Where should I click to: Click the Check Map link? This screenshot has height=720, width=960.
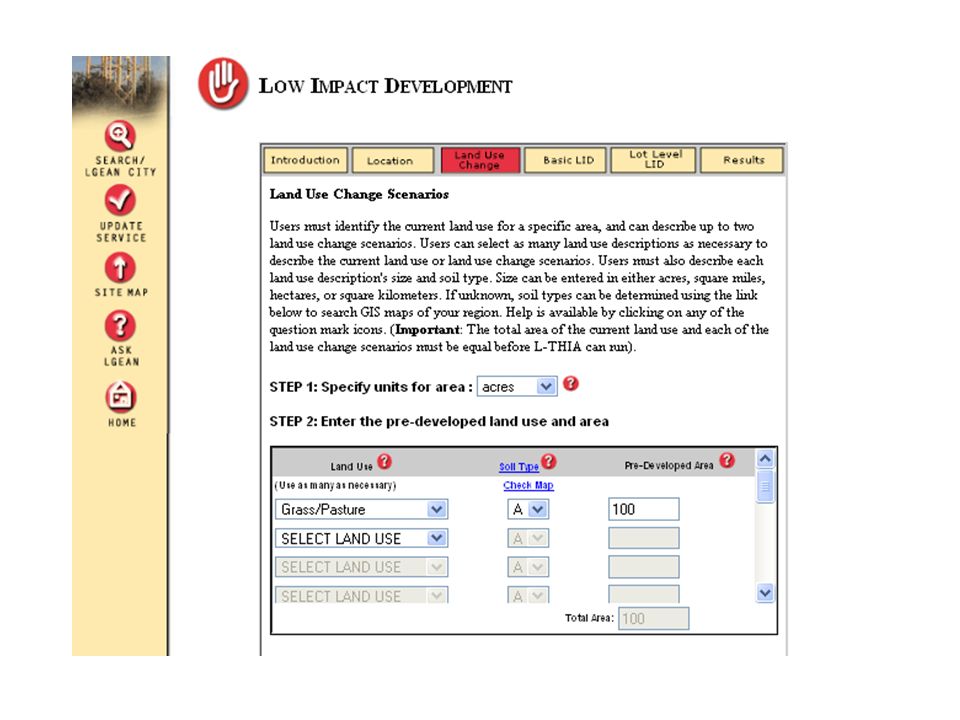[x=528, y=486]
